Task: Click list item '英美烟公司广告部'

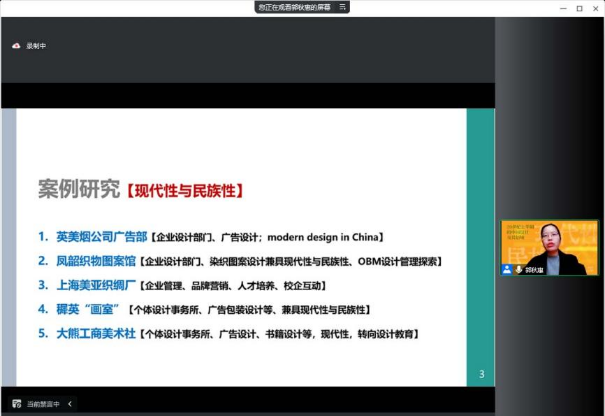Action: pyautogui.click(x=102, y=237)
